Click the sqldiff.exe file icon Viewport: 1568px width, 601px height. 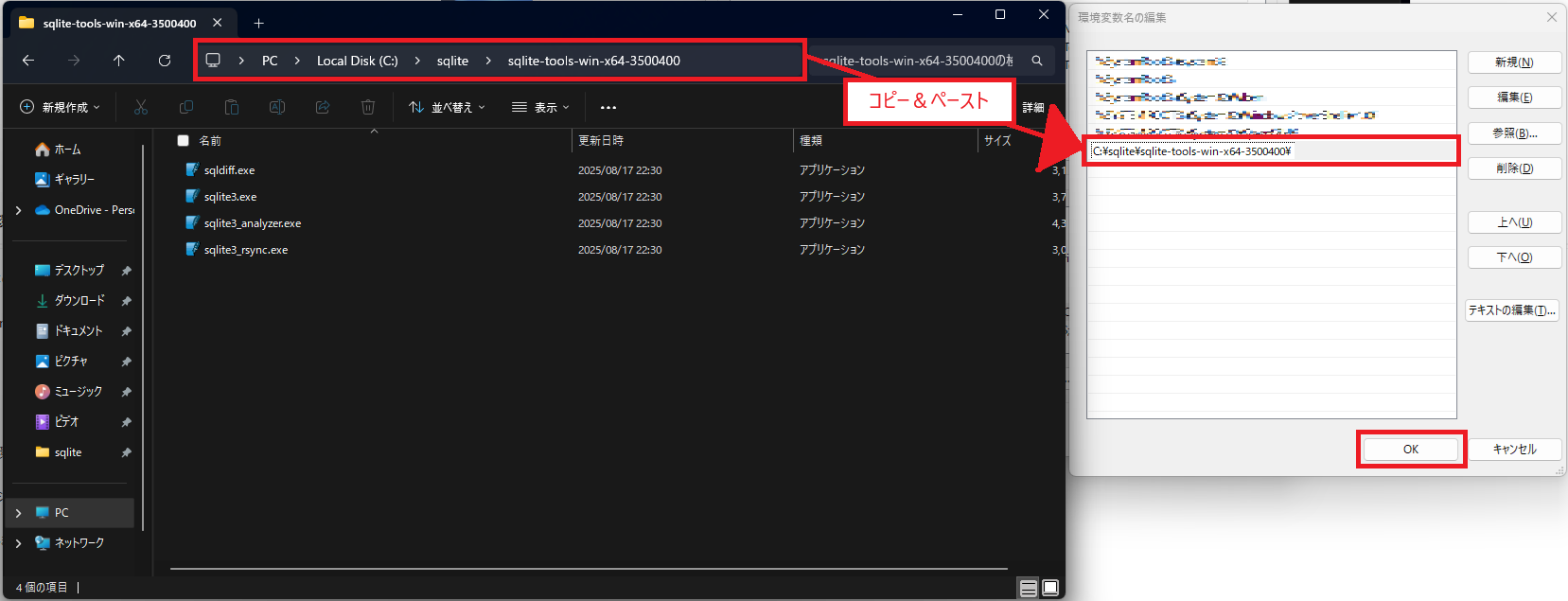(192, 170)
